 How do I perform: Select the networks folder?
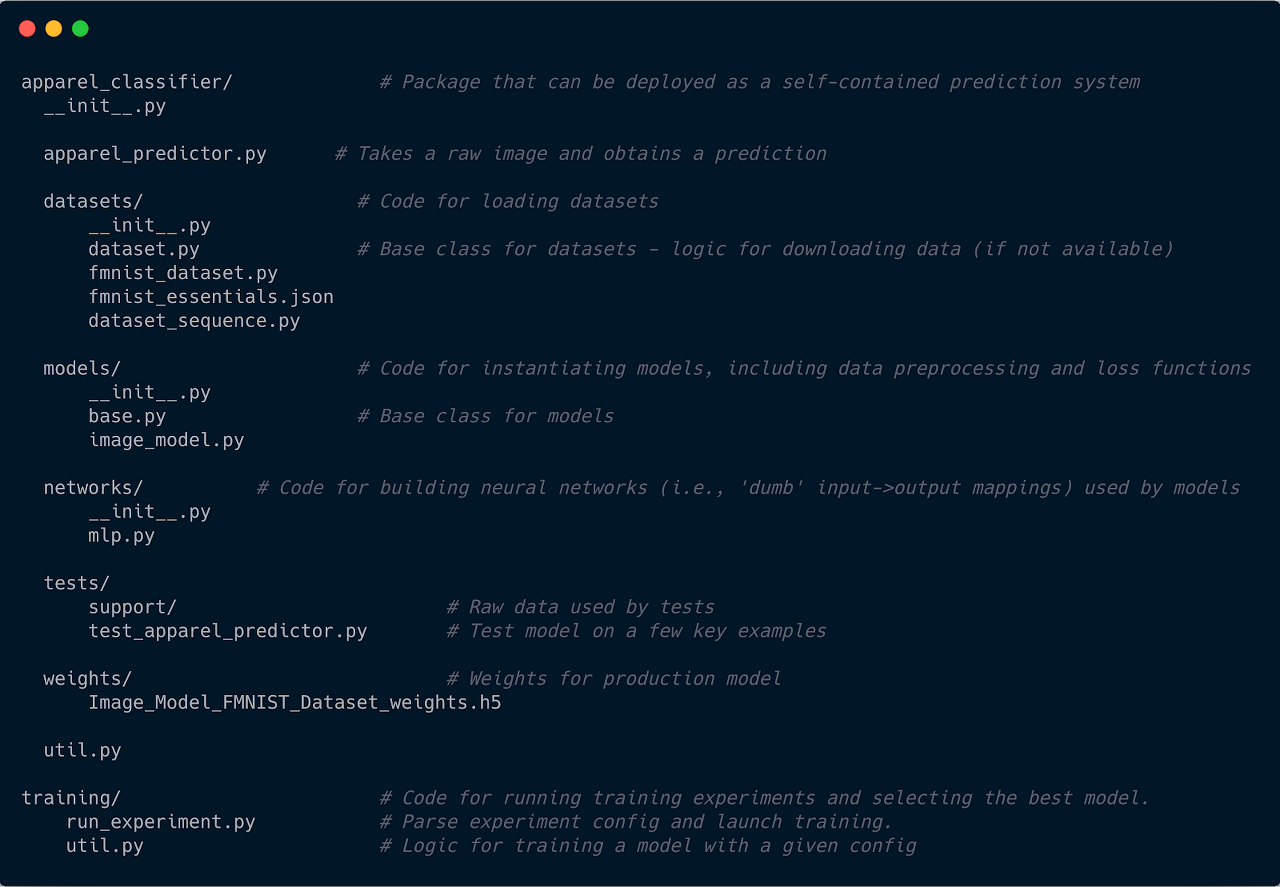[x=93, y=487]
